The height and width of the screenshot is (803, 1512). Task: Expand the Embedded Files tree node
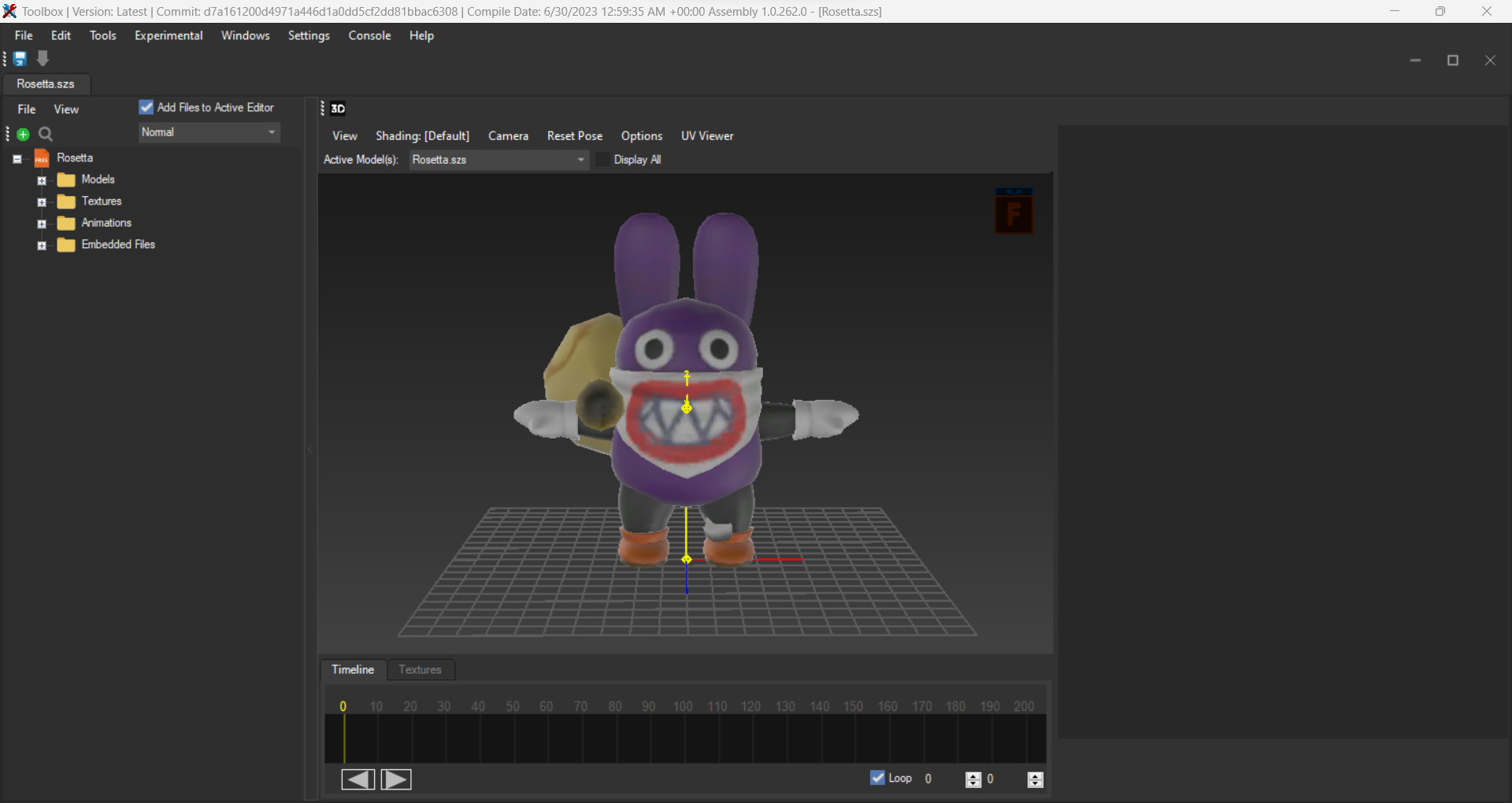pos(42,246)
